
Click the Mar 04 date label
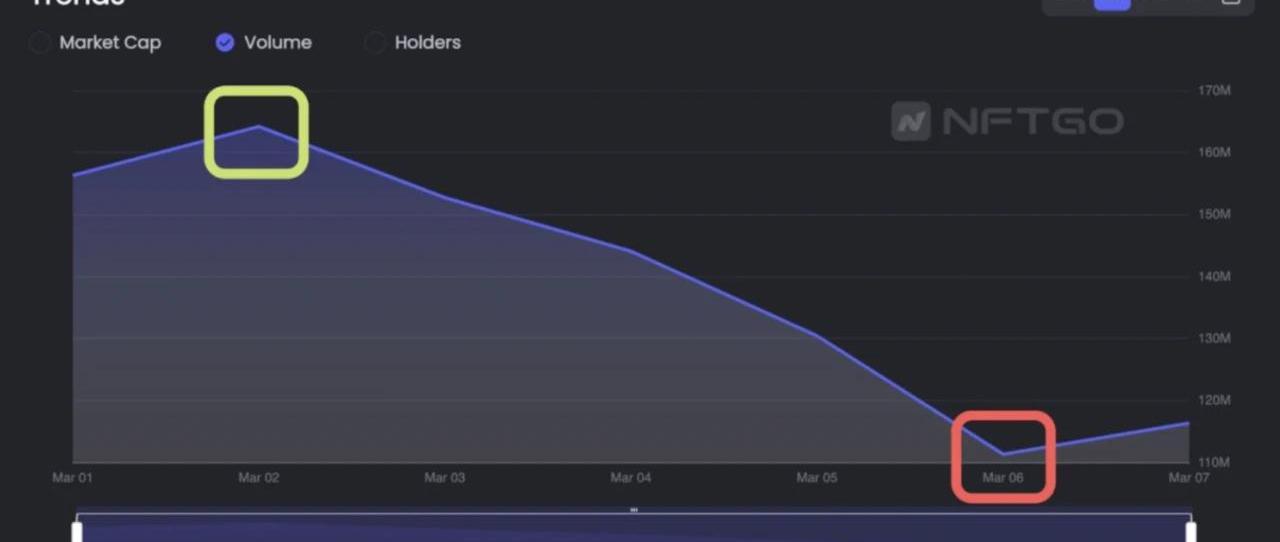[x=630, y=478]
